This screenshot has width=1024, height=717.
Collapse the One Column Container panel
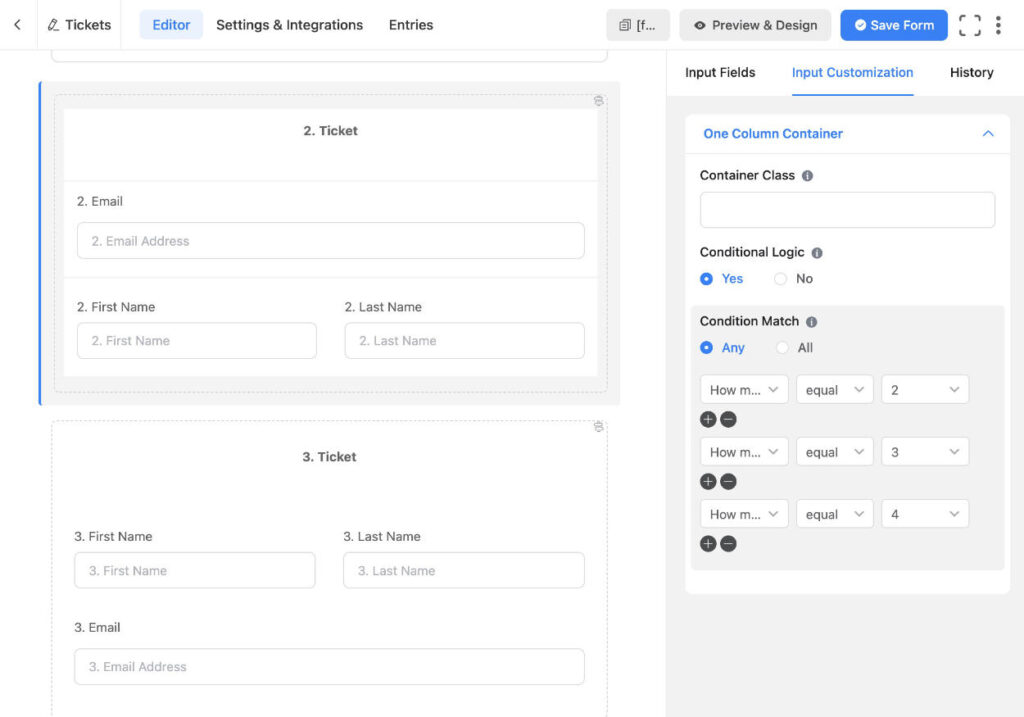(x=988, y=133)
